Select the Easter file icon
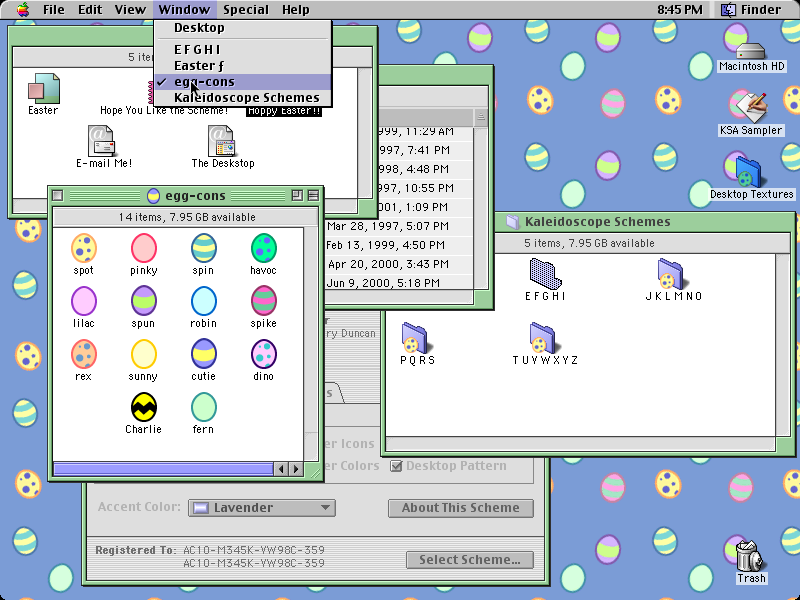This screenshot has height=600, width=800. 43,88
